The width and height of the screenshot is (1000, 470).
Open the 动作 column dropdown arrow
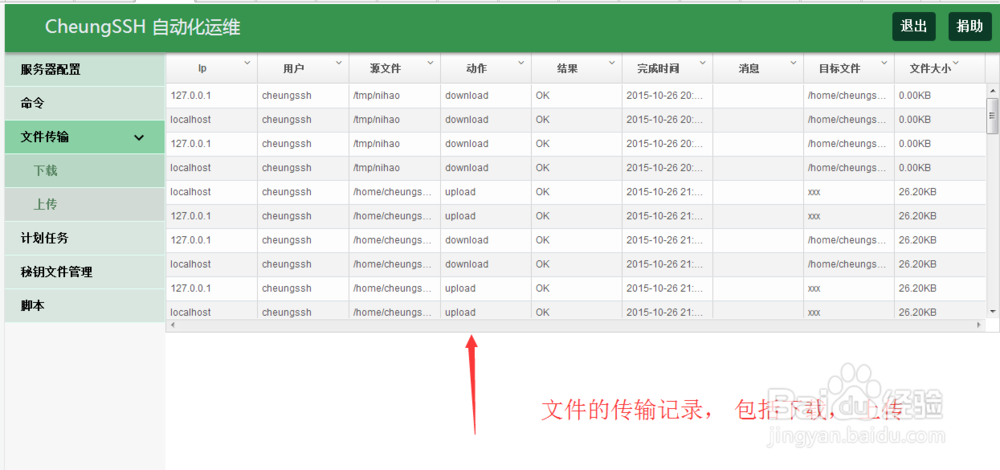tap(521, 62)
